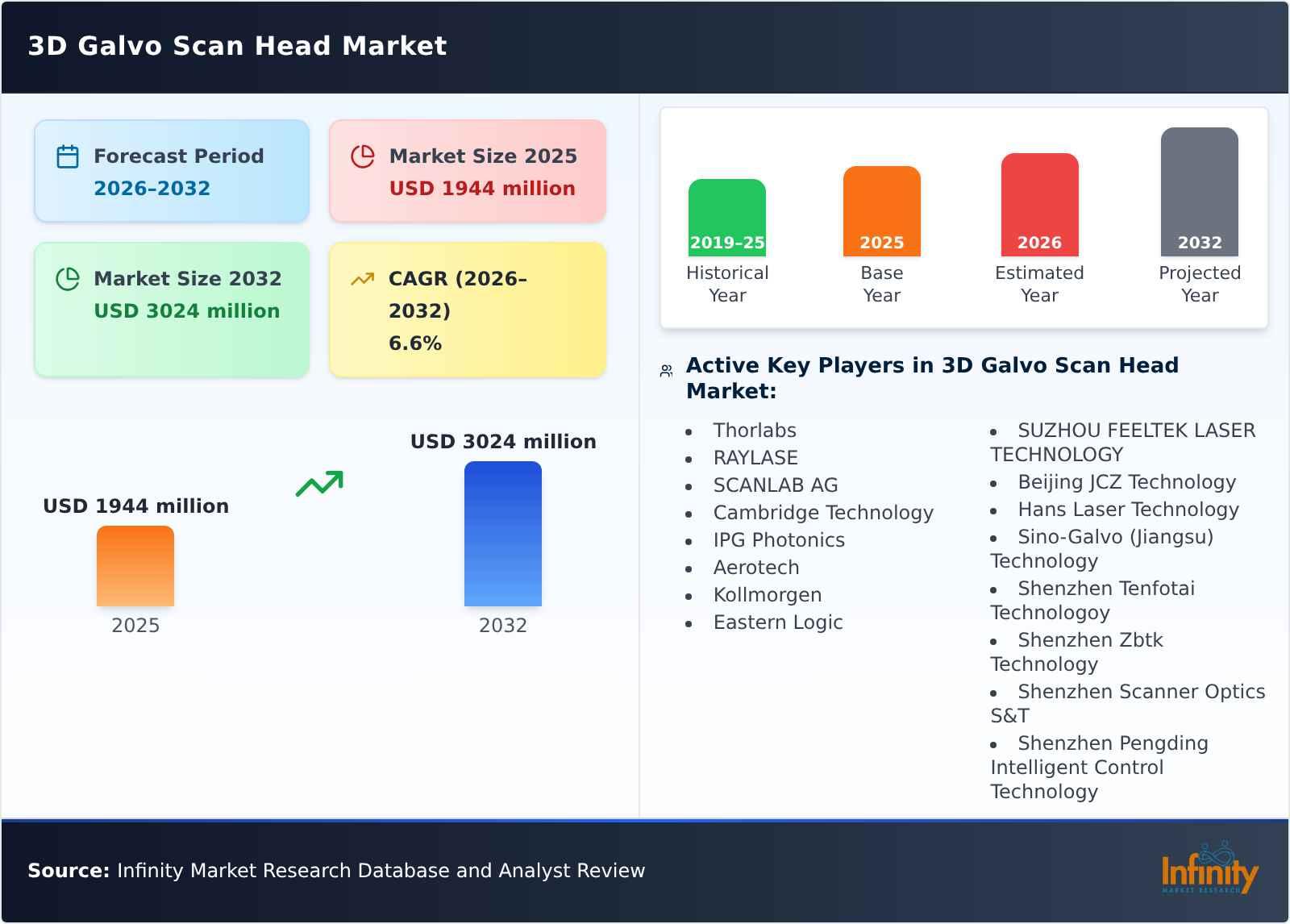Click the blue USD 3024 million bar
This screenshot has width=1290, height=924.
coord(502,533)
